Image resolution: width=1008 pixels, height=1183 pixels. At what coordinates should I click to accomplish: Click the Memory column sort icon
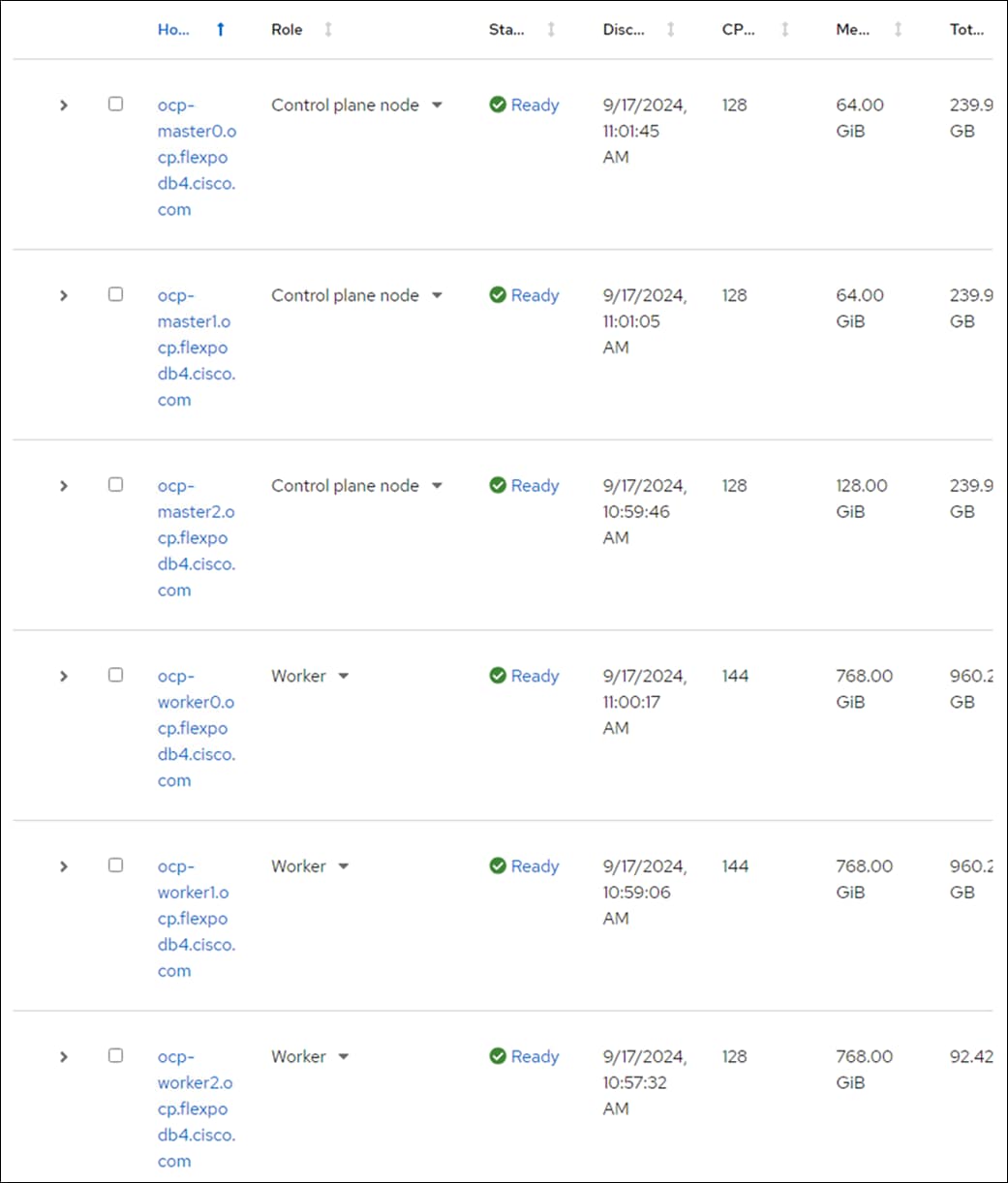[898, 30]
